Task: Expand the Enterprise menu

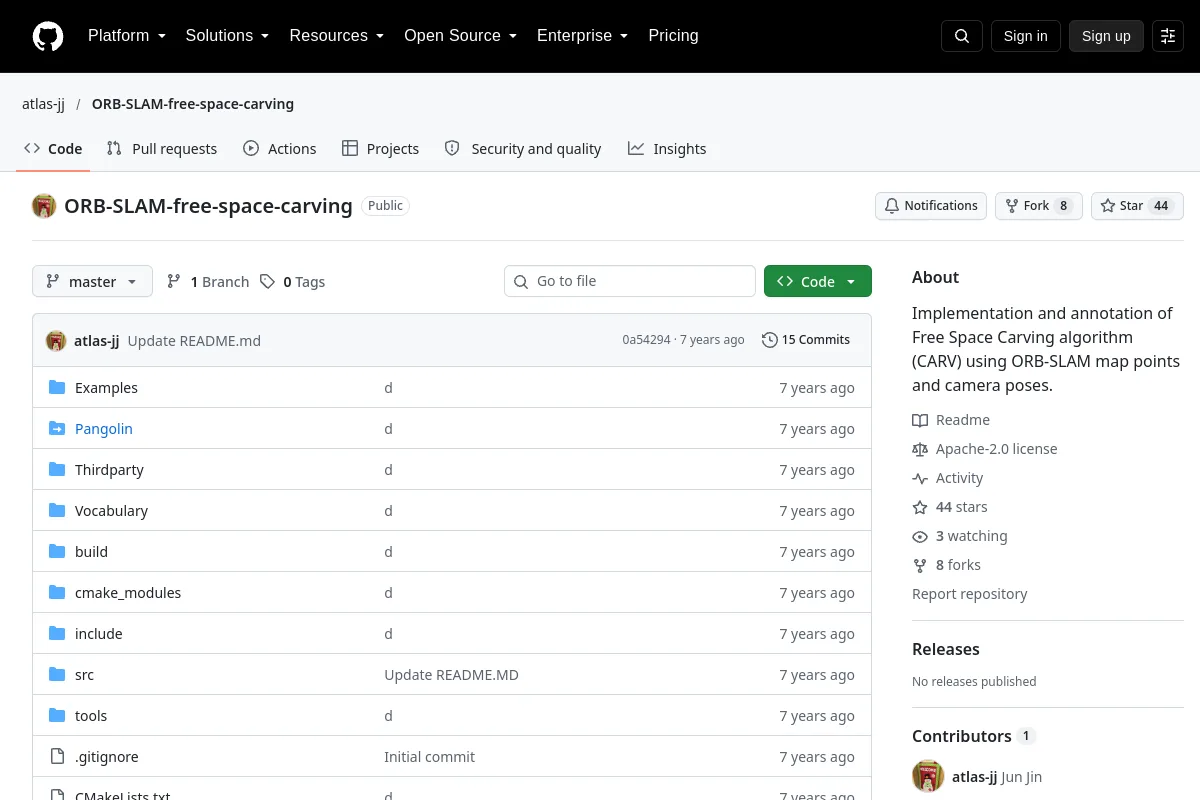Action: click(x=583, y=36)
